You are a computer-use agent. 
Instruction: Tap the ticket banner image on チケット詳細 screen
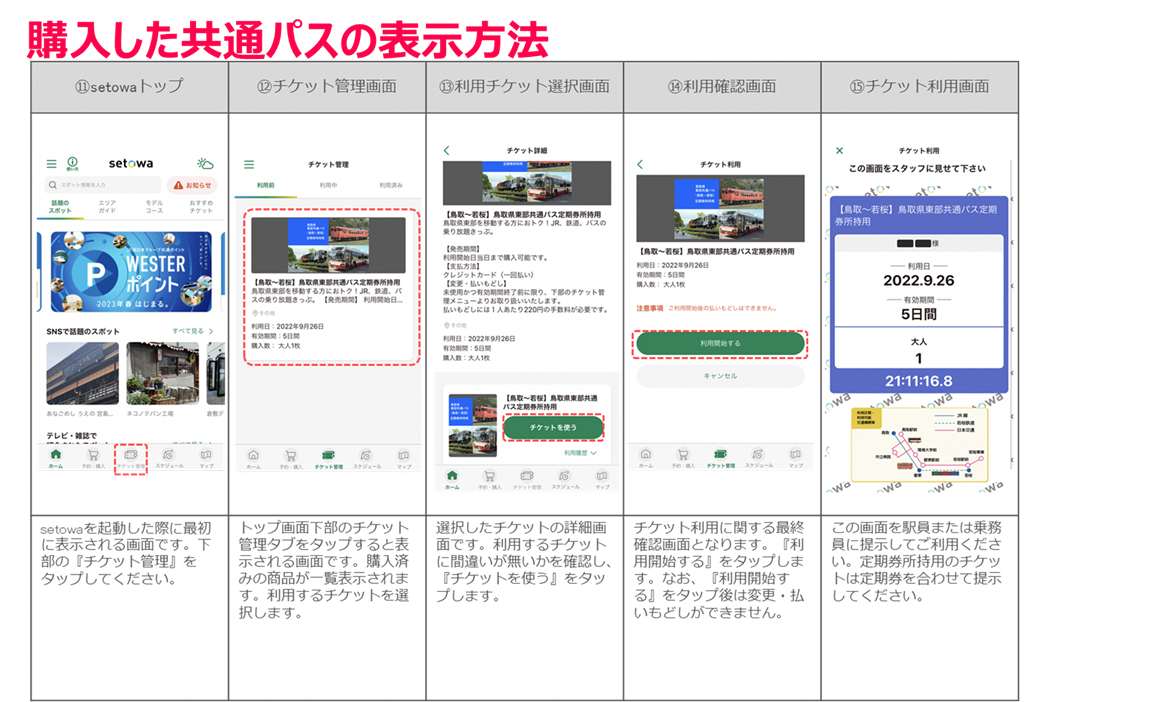(527, 183)
